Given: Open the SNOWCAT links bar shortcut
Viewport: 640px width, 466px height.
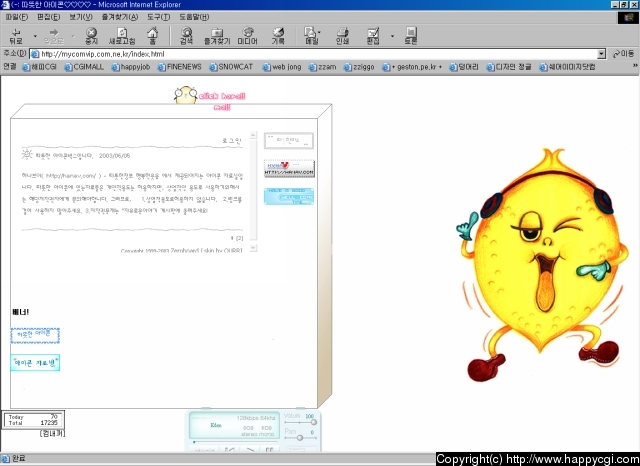Looking at the screenshot, I should tap(231, 67).
